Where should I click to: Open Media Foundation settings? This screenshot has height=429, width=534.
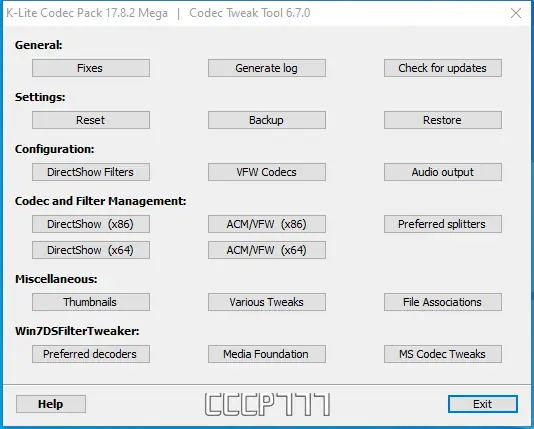pos(267,354)
